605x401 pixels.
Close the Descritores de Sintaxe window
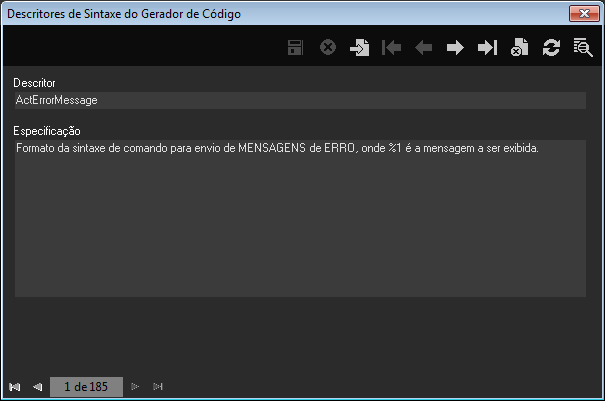pyautogui.click(x=582, y=14)
